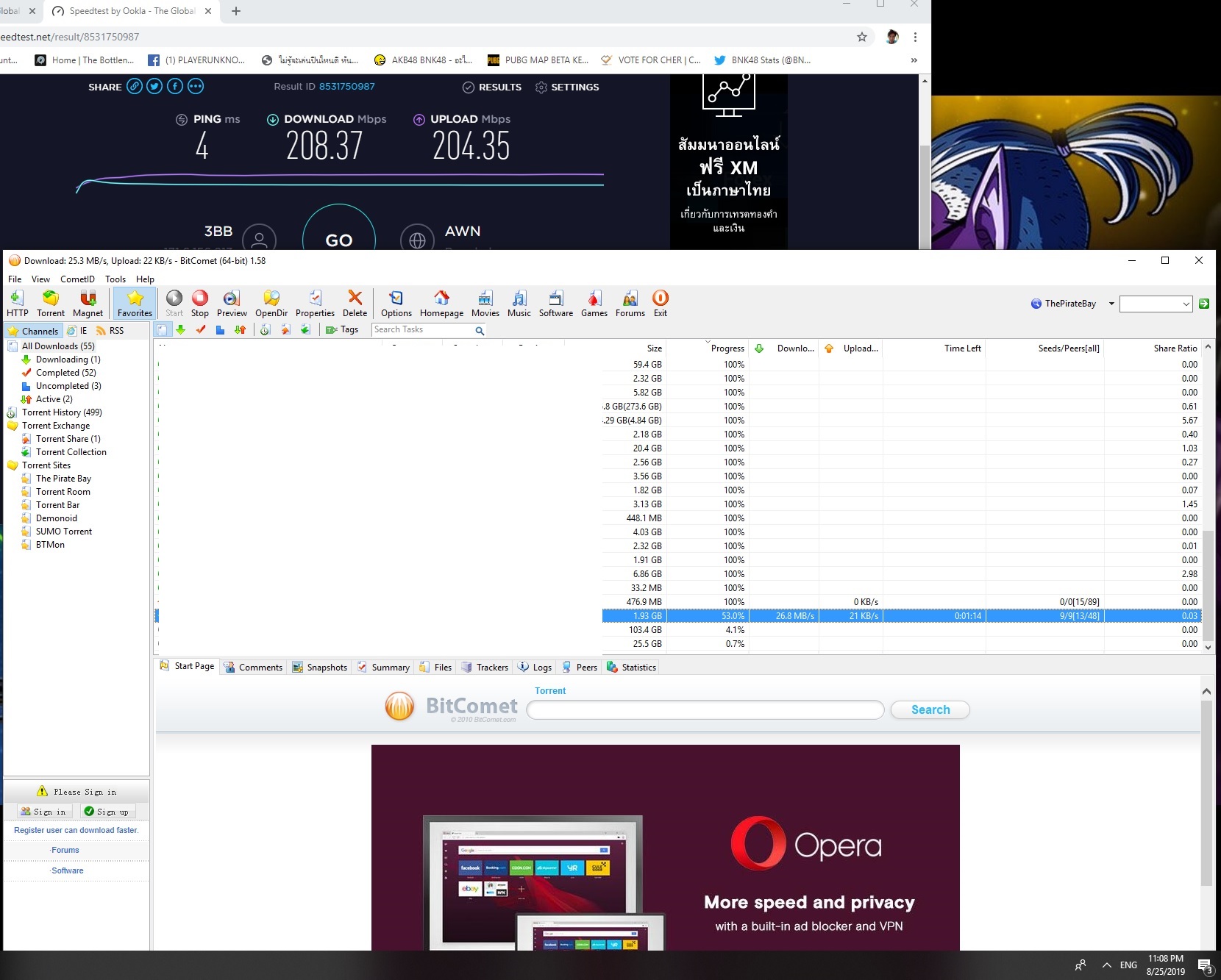Open the search combo box dropdown arrow
Screen dimensions: 1221x980
[1186, 304]
